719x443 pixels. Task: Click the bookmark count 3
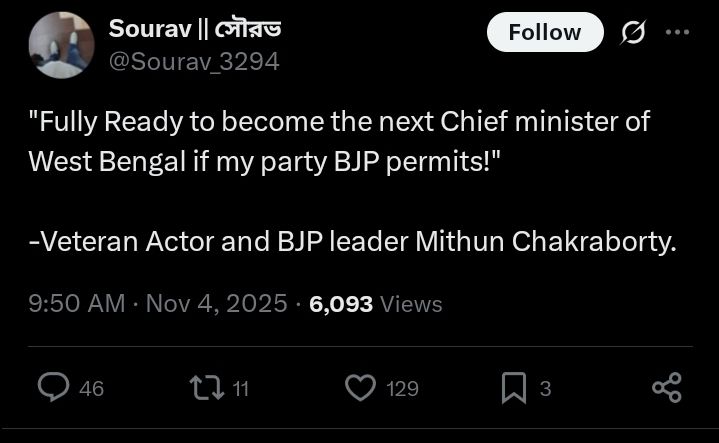click(x=545, y=388)
